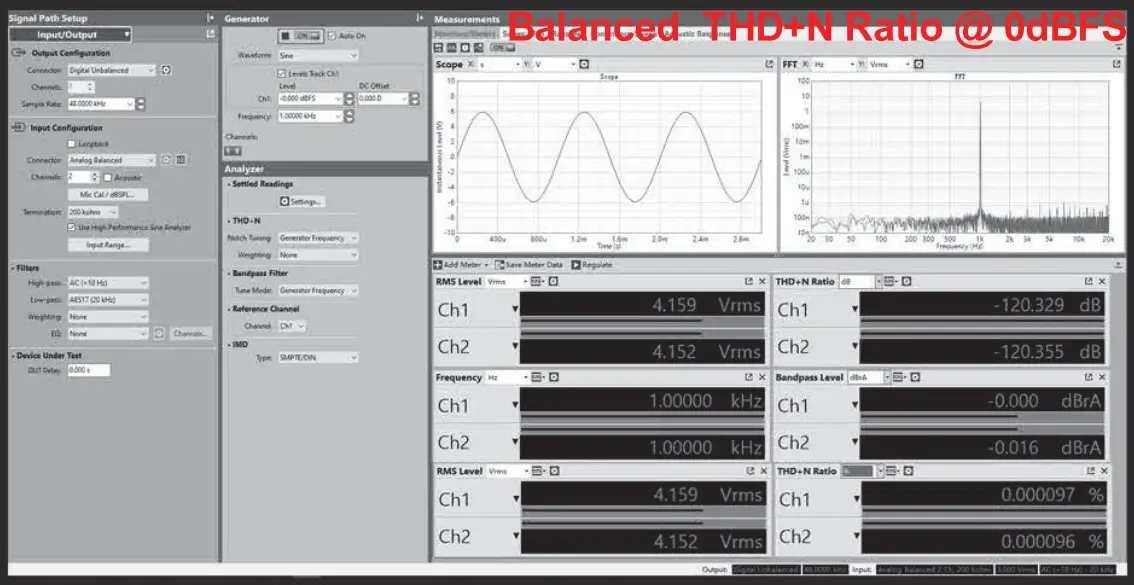Open the Reference Channel dropdown
Image resolution: width=1134 pixels, height=585 pixels.
click(x=291, y=326)
